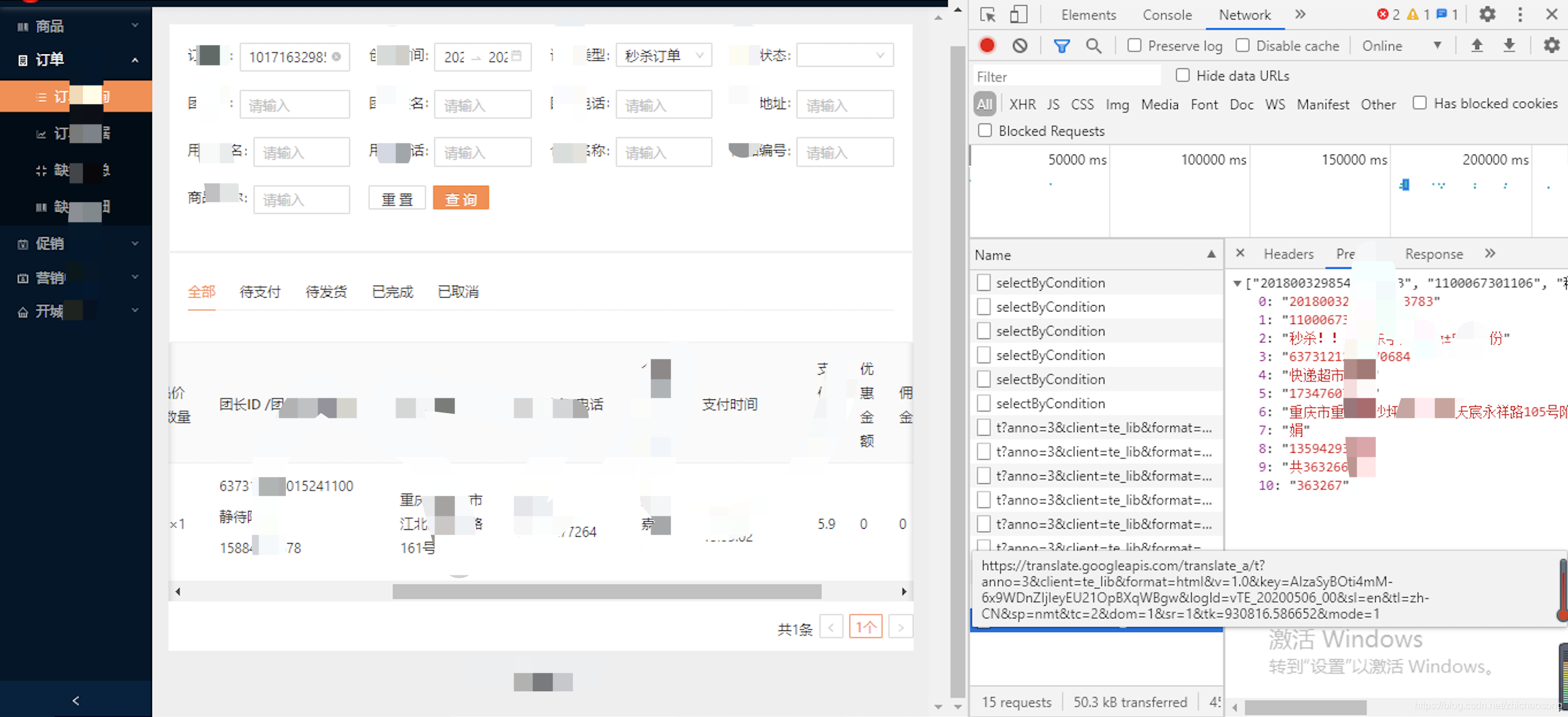Click the red record network log icon

point(987,46)
